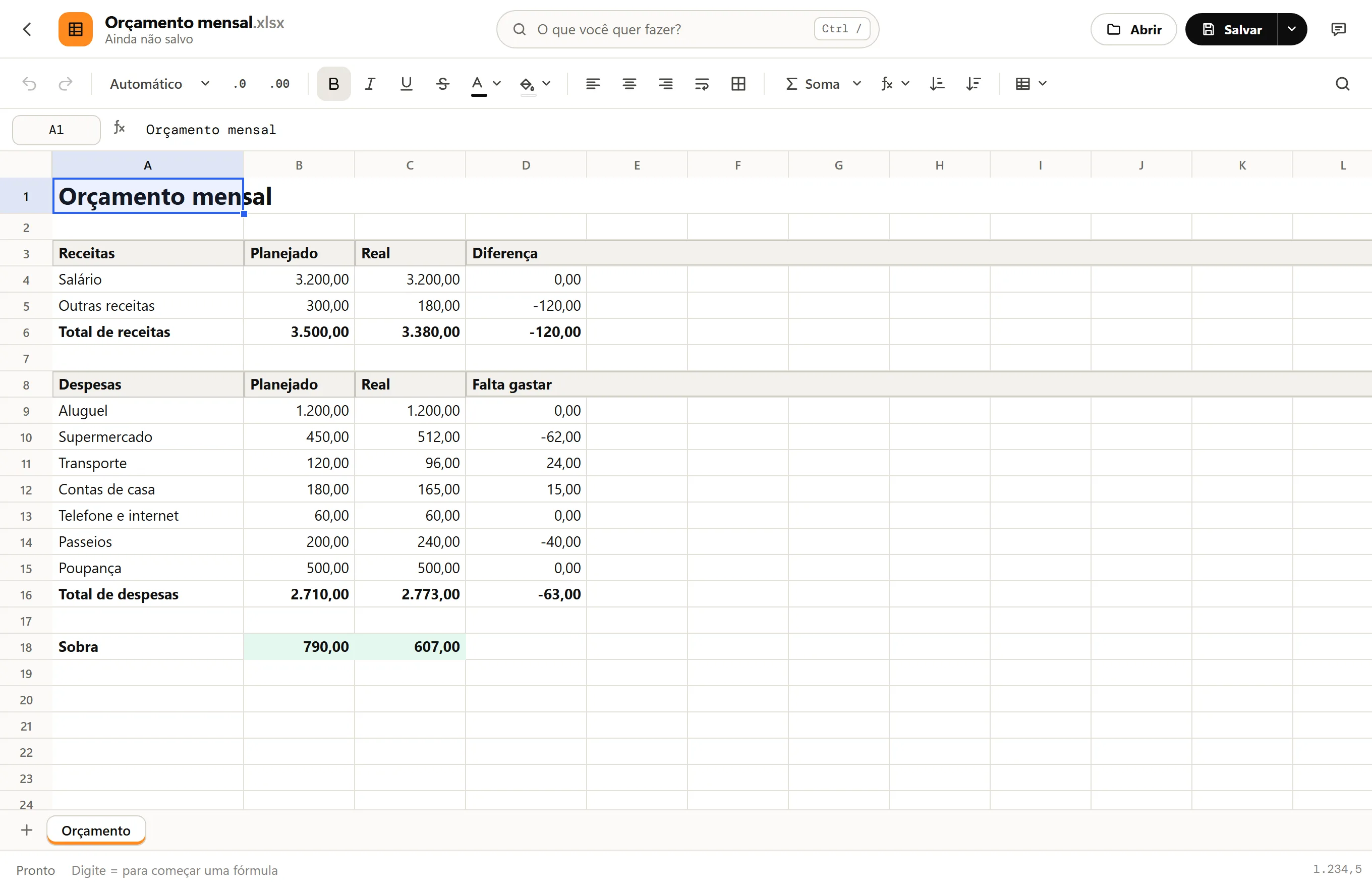Open the cell borders tool
The height and width of the screenshot is (888, 1372).
point(738,84)
